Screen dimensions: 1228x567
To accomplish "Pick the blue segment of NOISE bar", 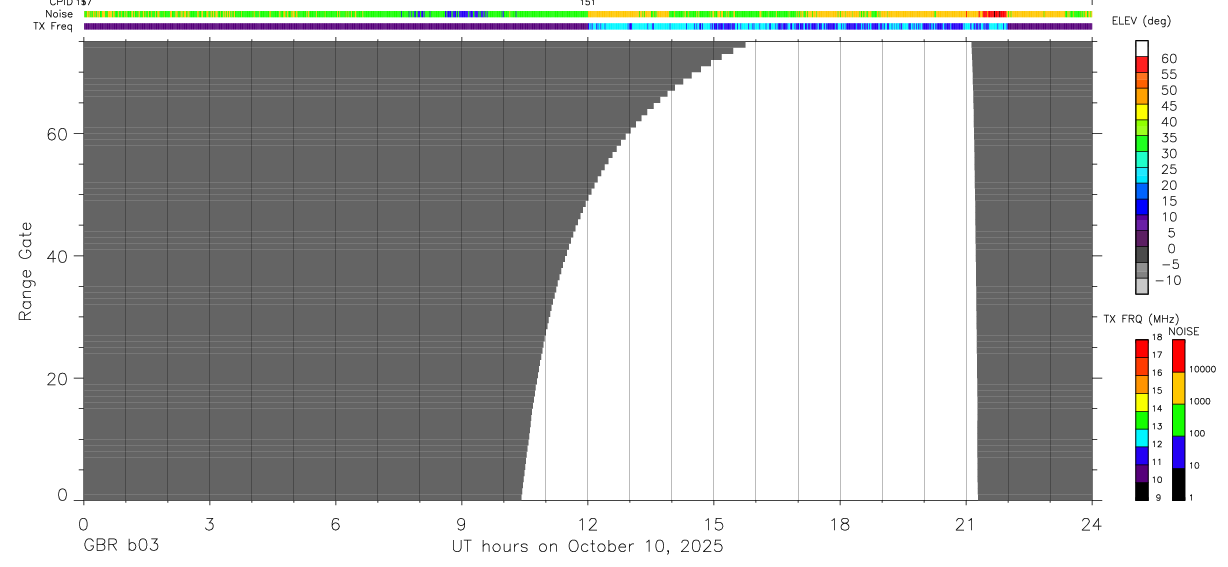I will click(x=1178, y=452).
